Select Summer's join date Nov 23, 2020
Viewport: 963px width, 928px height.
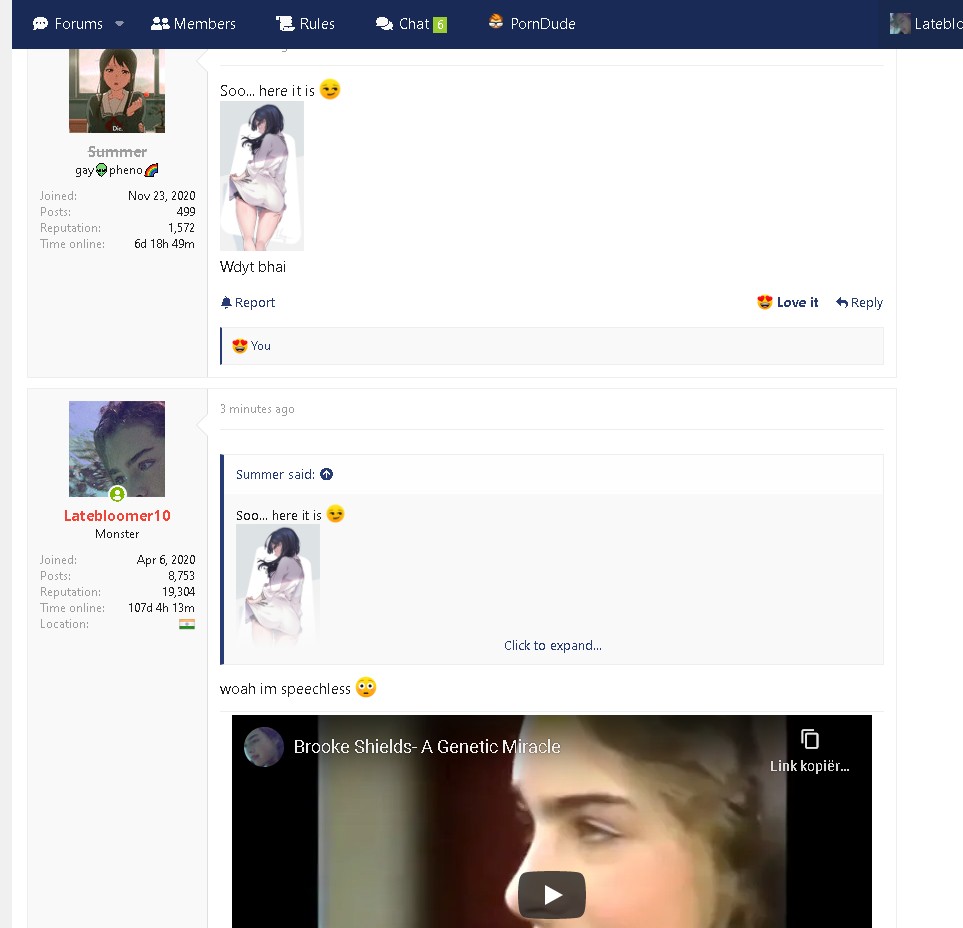162,196
